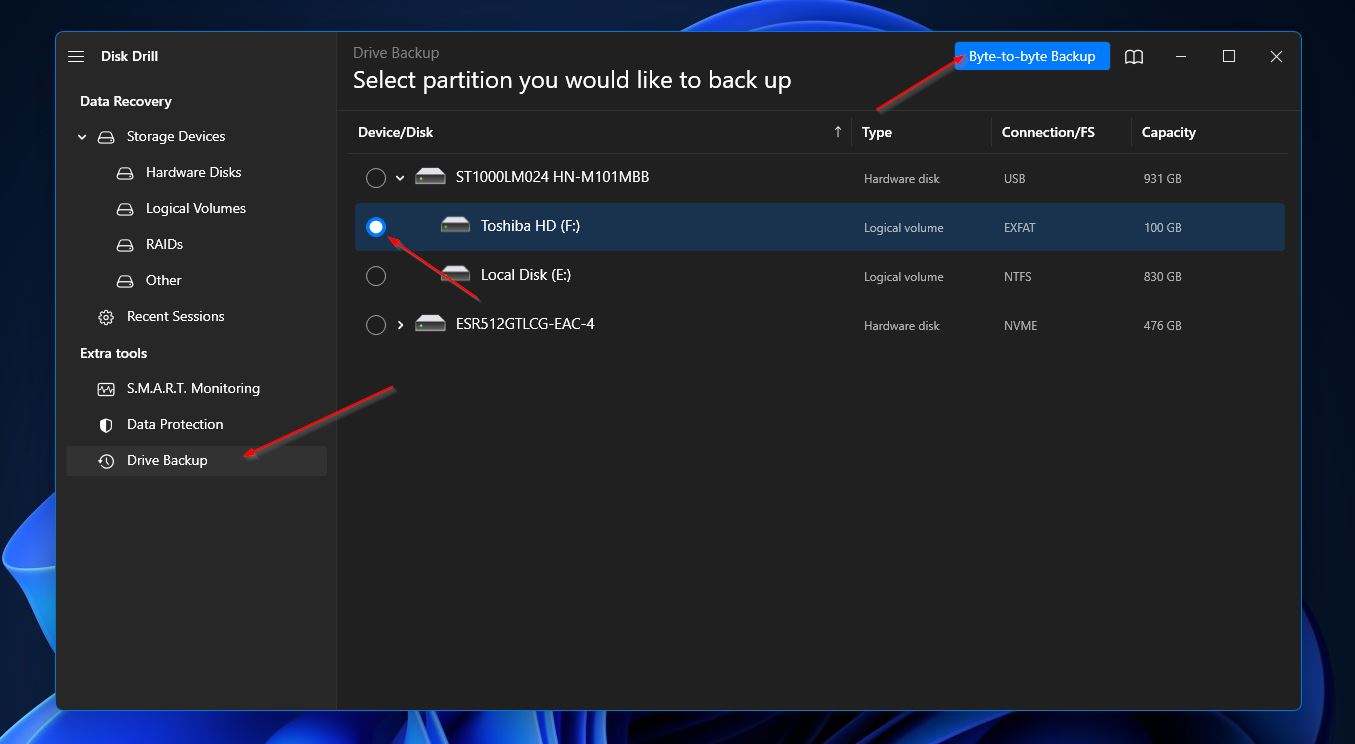Collapse the Storage Devices tree section
1355x744 pixels.
(82, 137)
